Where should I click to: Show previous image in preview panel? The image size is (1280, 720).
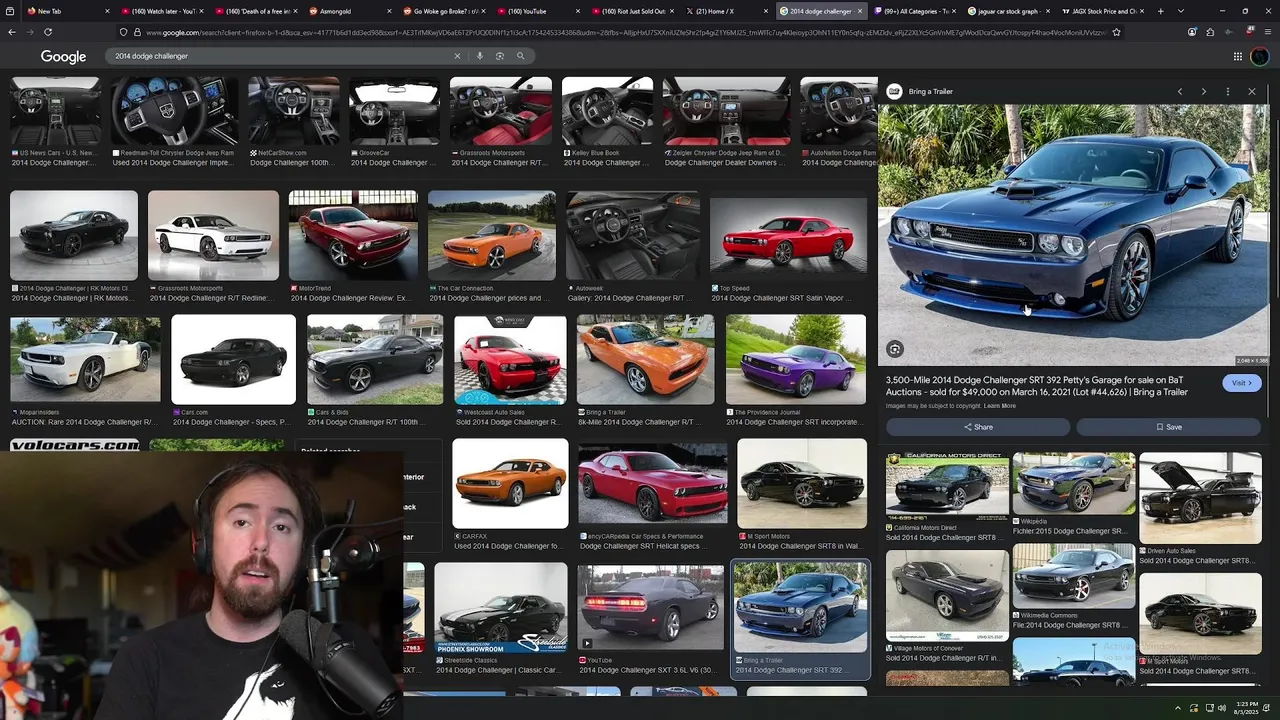click(1180, 92)
